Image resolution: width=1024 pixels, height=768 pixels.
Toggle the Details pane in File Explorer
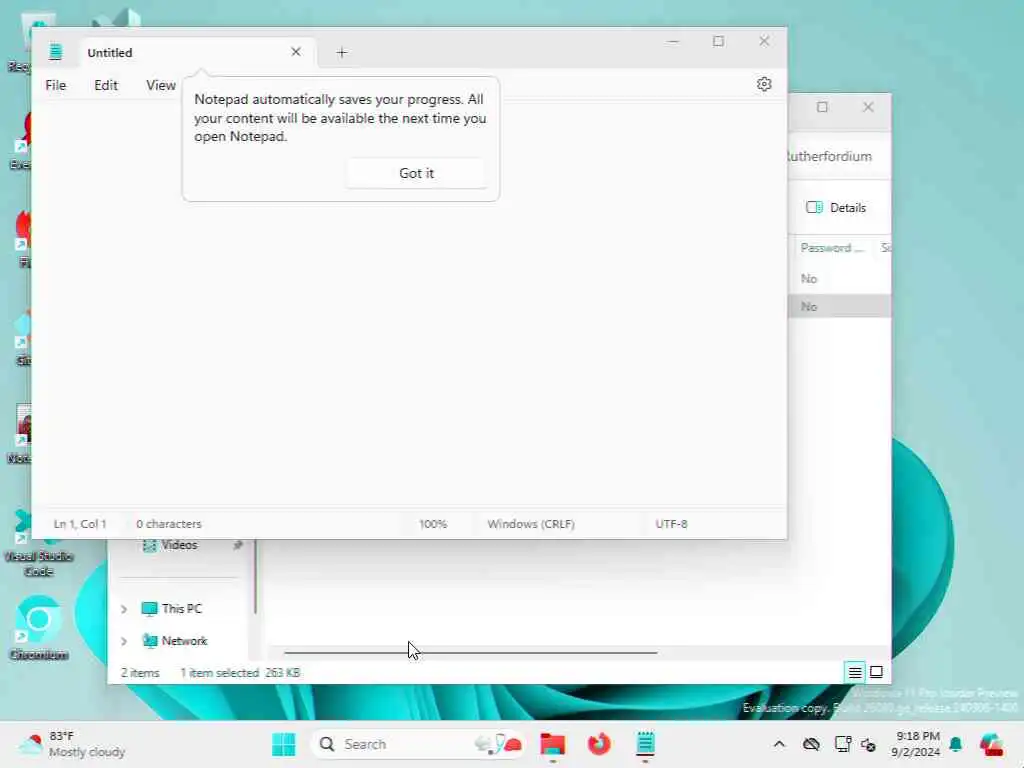coord(836,208)
